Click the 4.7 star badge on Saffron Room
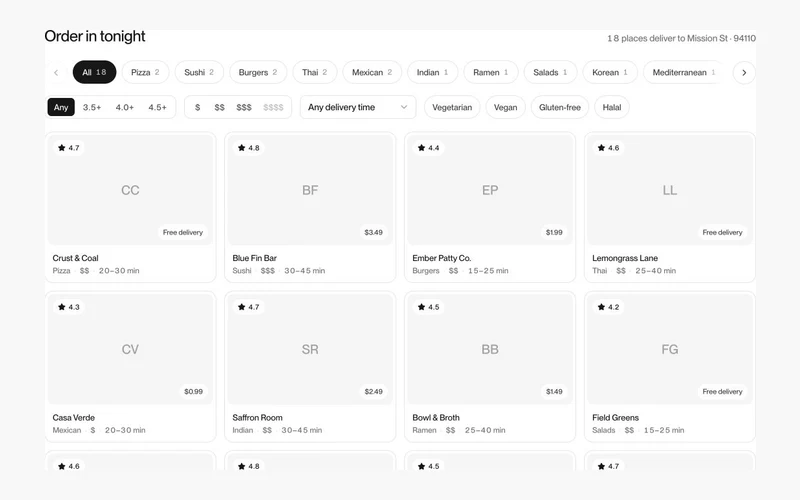800x500 pixels. pos(249,307)
